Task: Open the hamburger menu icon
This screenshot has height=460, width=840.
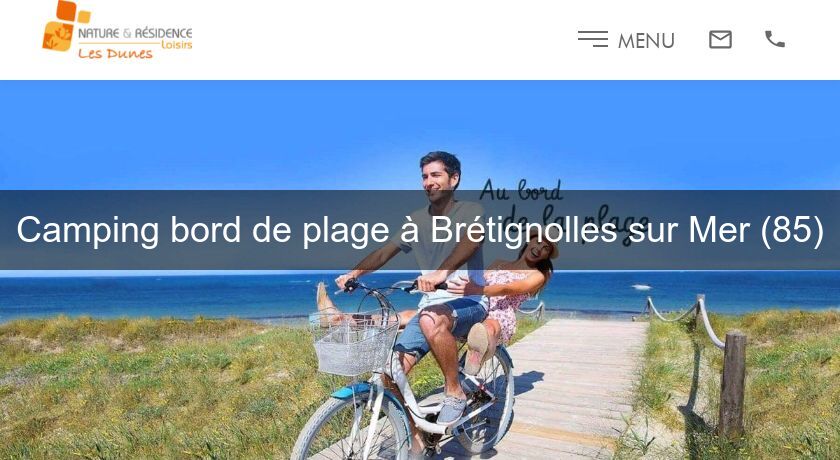Action: point(592,39)
